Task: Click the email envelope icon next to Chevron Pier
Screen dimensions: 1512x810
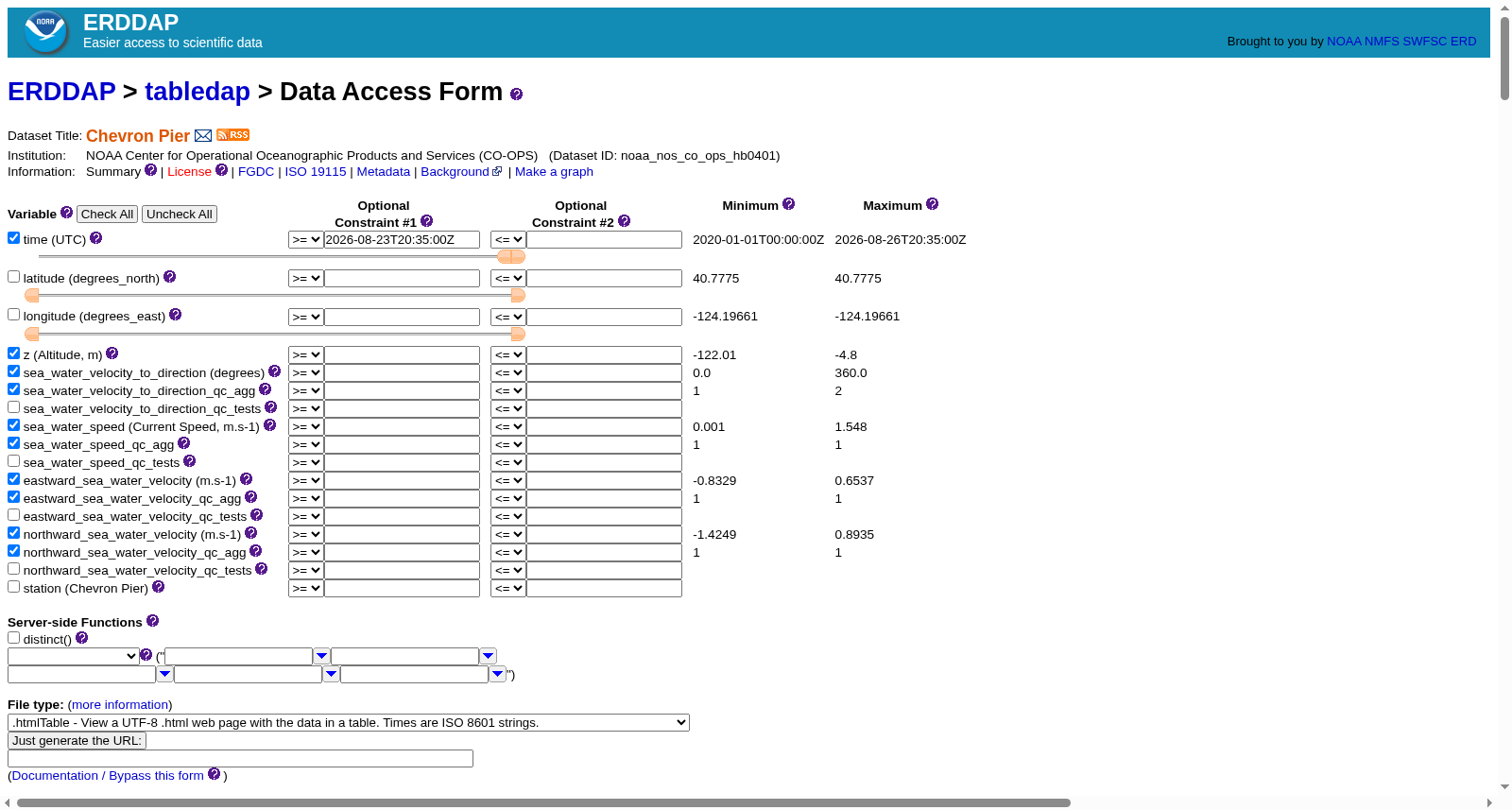Action: [x=203, y=135]
